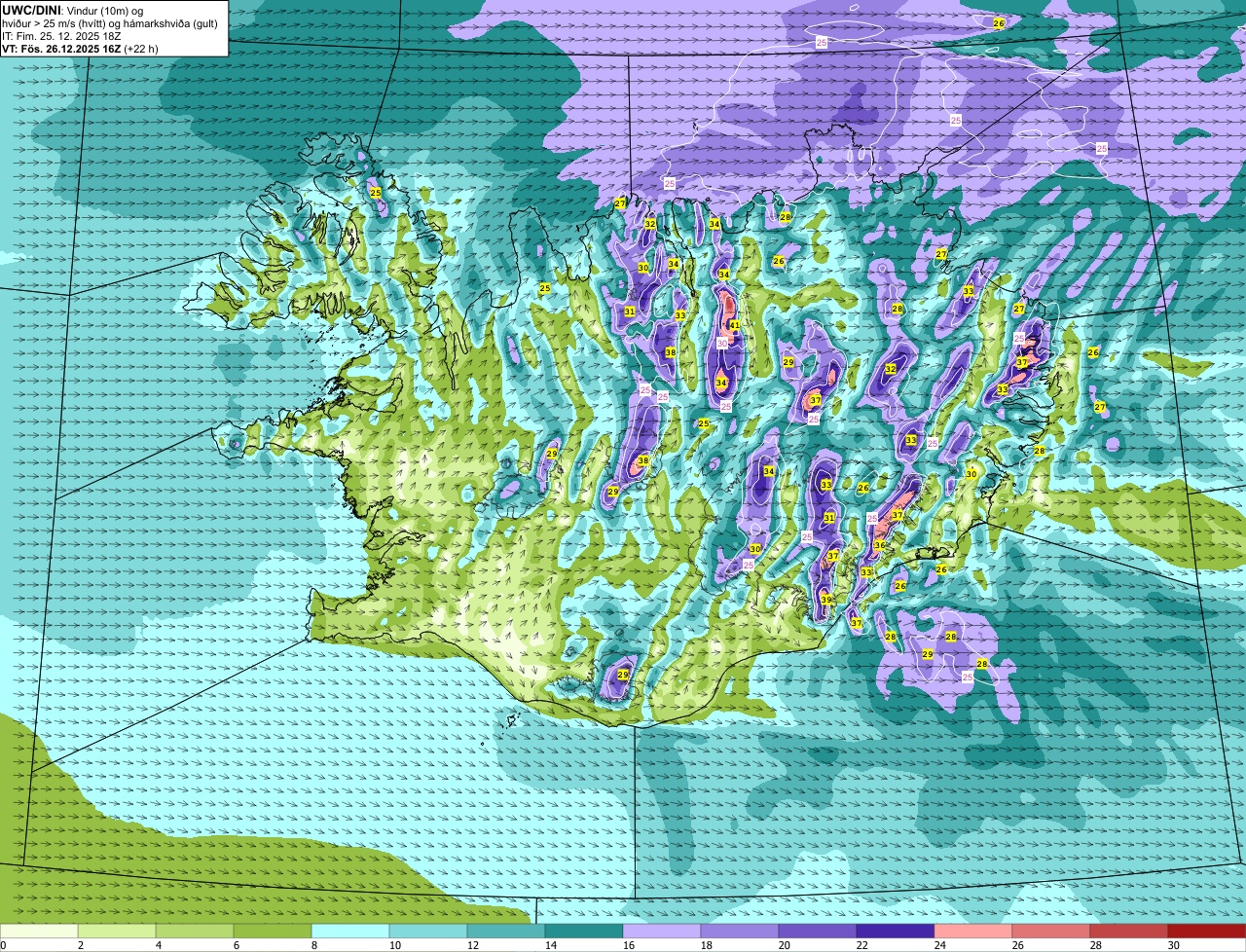Choose the 22–24 m/s dark indigo legend swatch

(896, 932)
